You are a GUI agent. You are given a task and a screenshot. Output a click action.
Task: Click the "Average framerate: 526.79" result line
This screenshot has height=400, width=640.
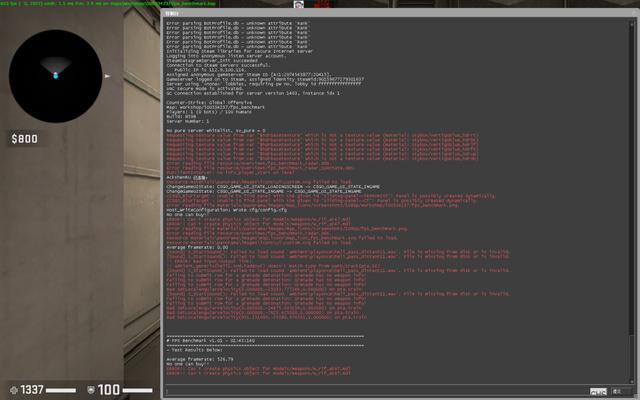click(x=198, y=358)
